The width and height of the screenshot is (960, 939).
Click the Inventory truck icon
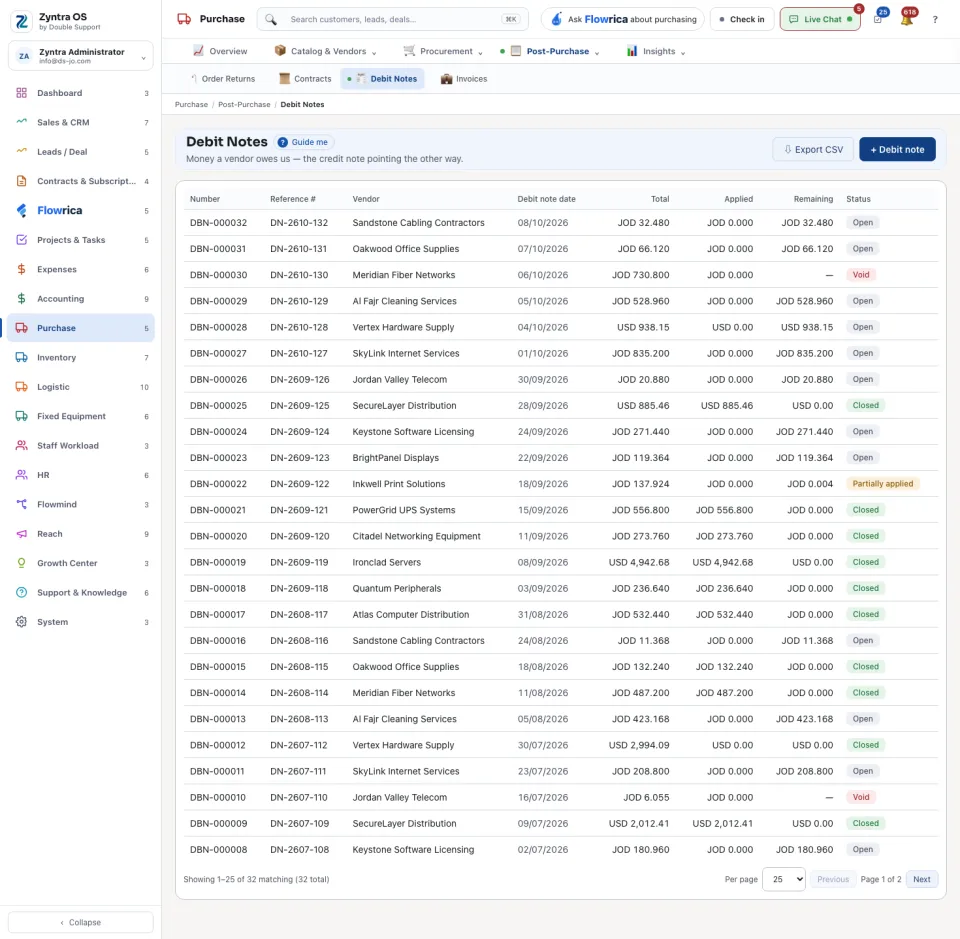21,357
